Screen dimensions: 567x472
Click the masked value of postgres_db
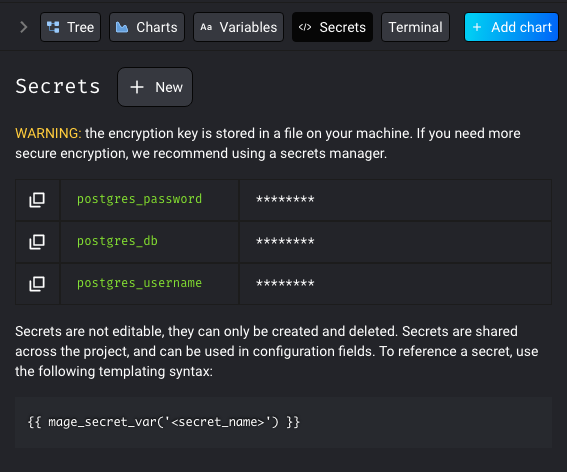pyautogui.click(x=285, y=241)
